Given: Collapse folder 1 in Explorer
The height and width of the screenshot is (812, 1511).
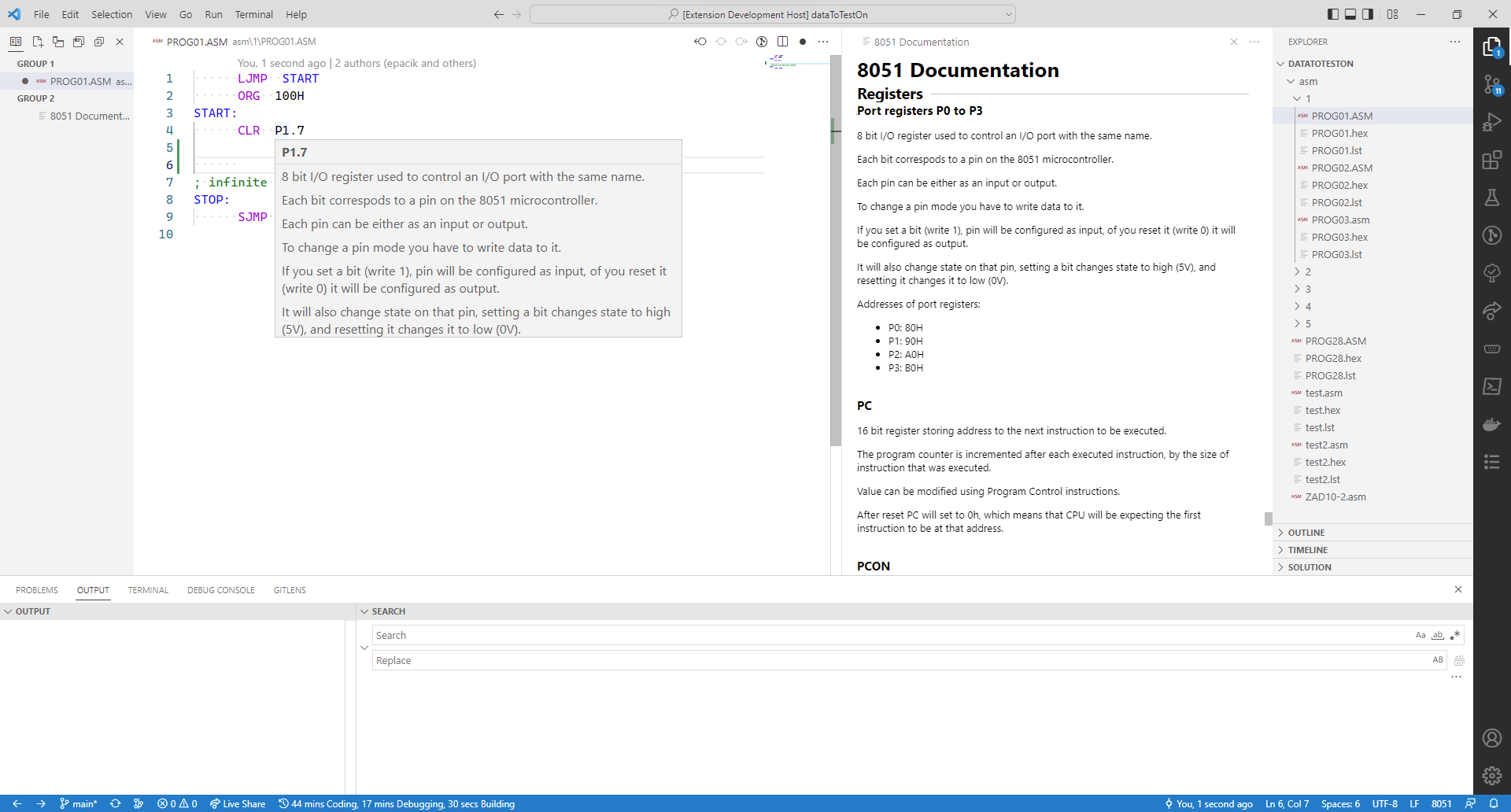Looking at the screenshot, I should tap(1372, 98).
